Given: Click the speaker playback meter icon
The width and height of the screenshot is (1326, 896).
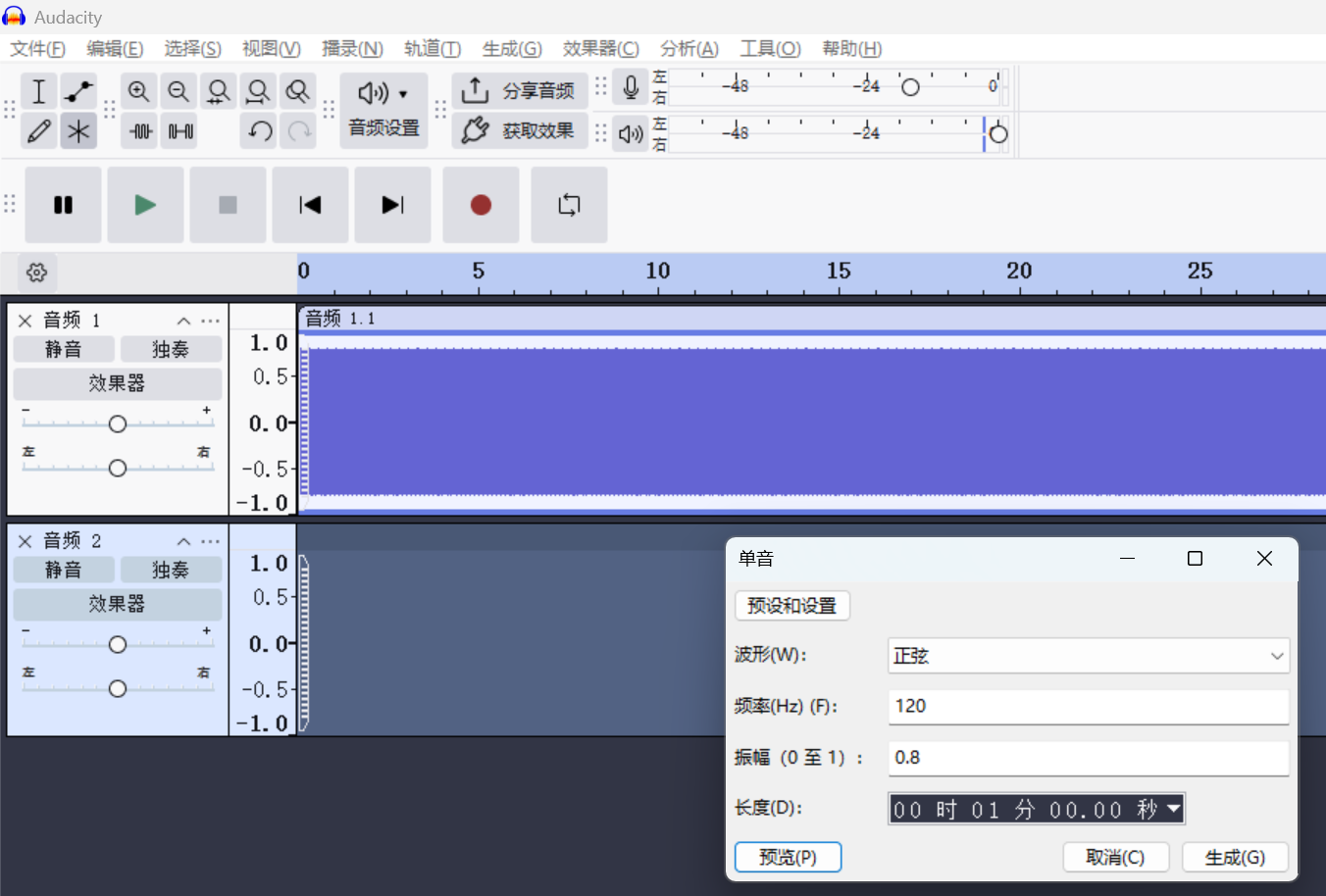Looking at the screenshot, I should (632, 133).
